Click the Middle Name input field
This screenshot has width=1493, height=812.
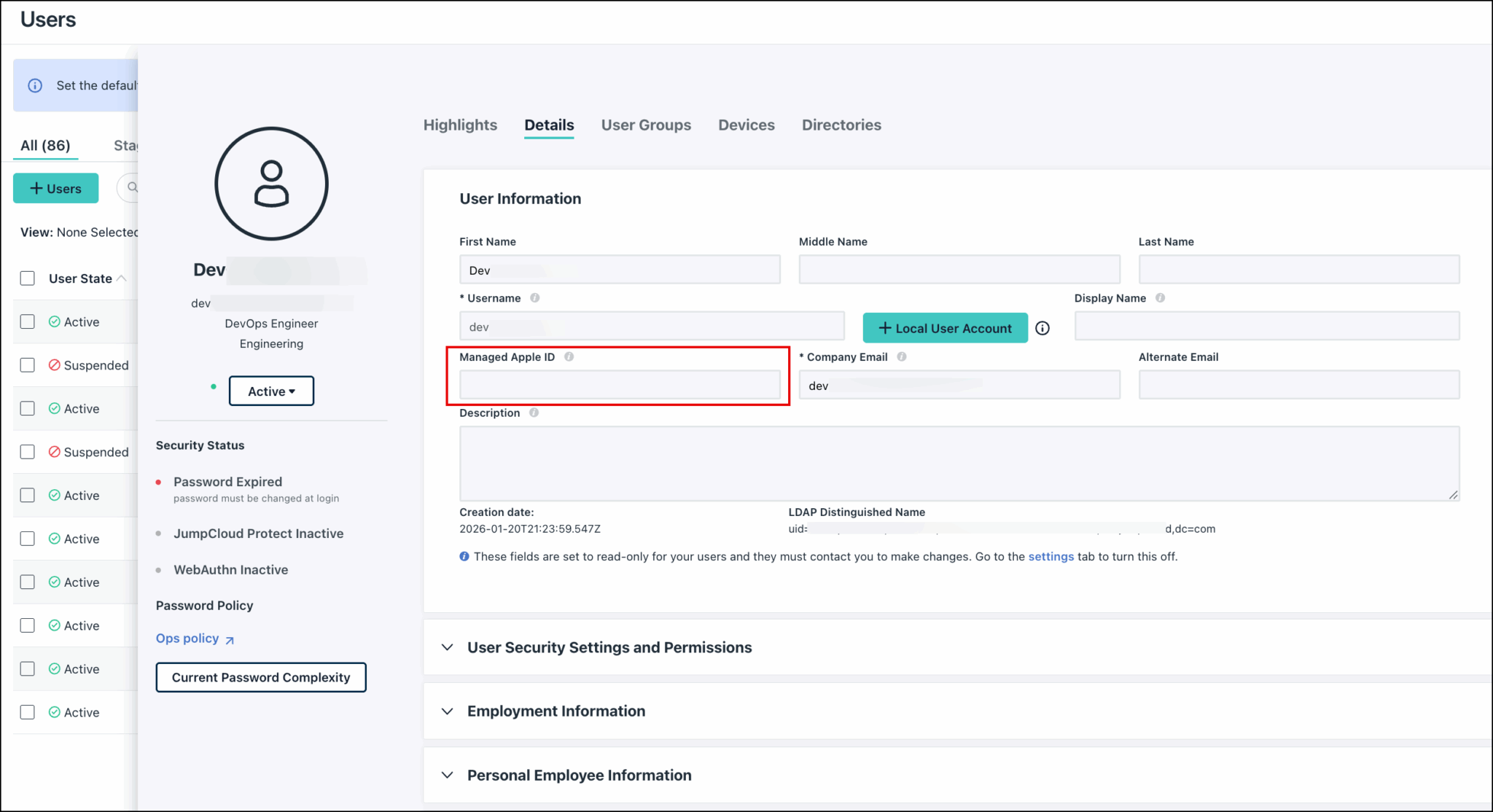[x=959, y=270]
